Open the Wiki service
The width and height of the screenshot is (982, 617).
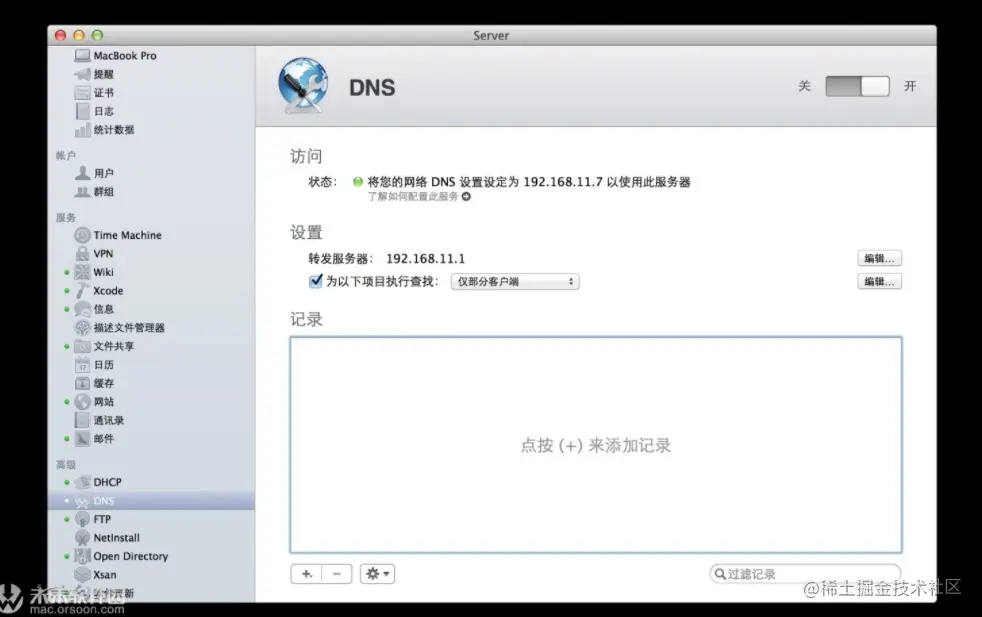point(94,272)
